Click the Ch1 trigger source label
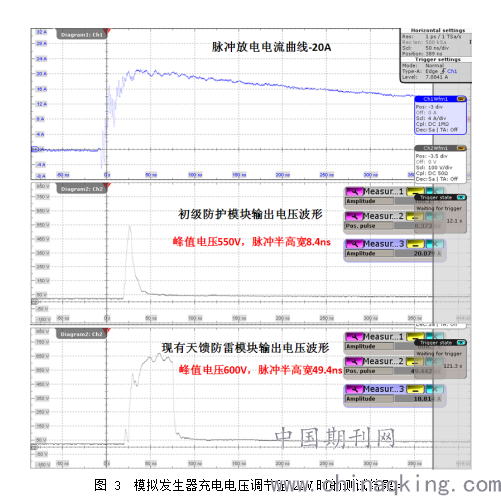This screenshot has height=496, width=501. click(452, 71)
